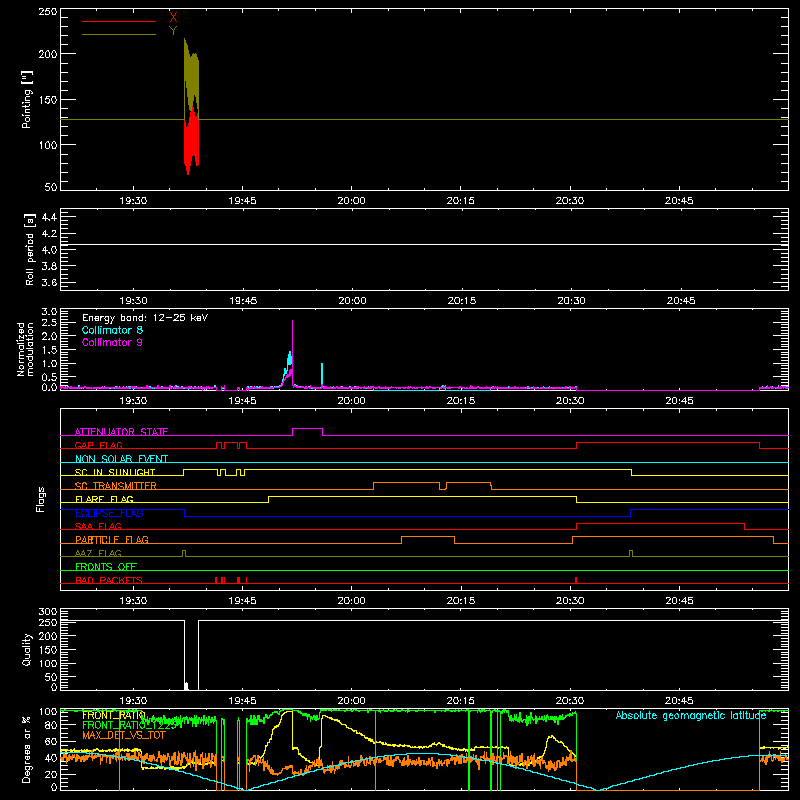Screen dimensions: 800x800
Task: Click the SC_IN_SUNLIGHT flag label
Action: tap(115, 472)
